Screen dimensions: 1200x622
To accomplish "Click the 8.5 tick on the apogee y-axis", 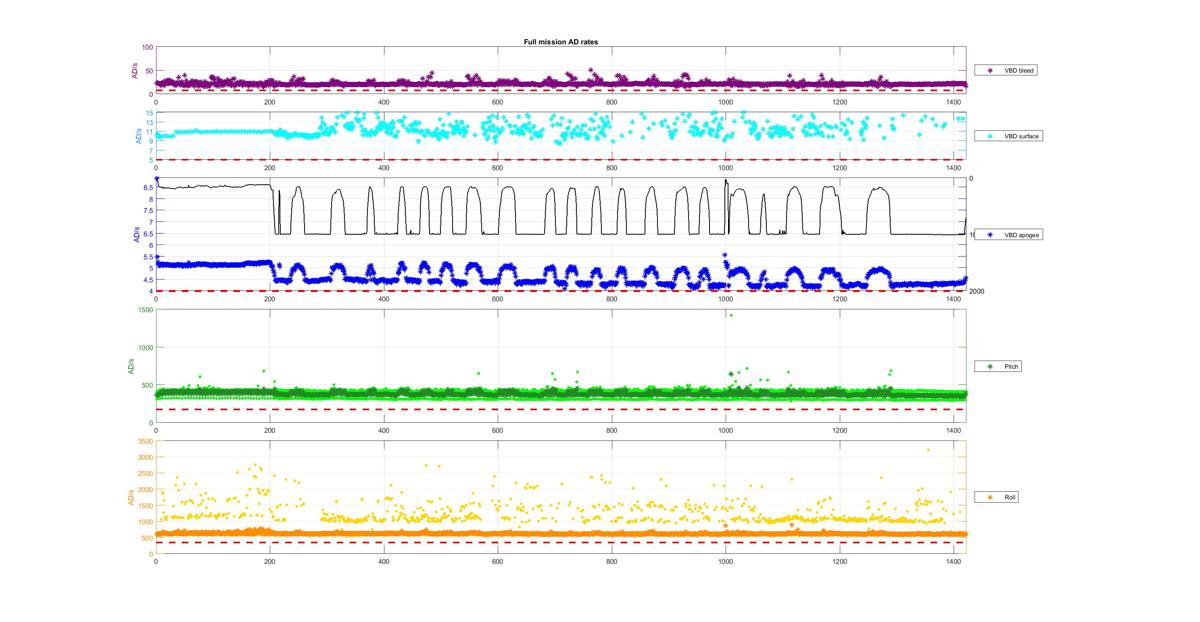I will tap(148, 188).
